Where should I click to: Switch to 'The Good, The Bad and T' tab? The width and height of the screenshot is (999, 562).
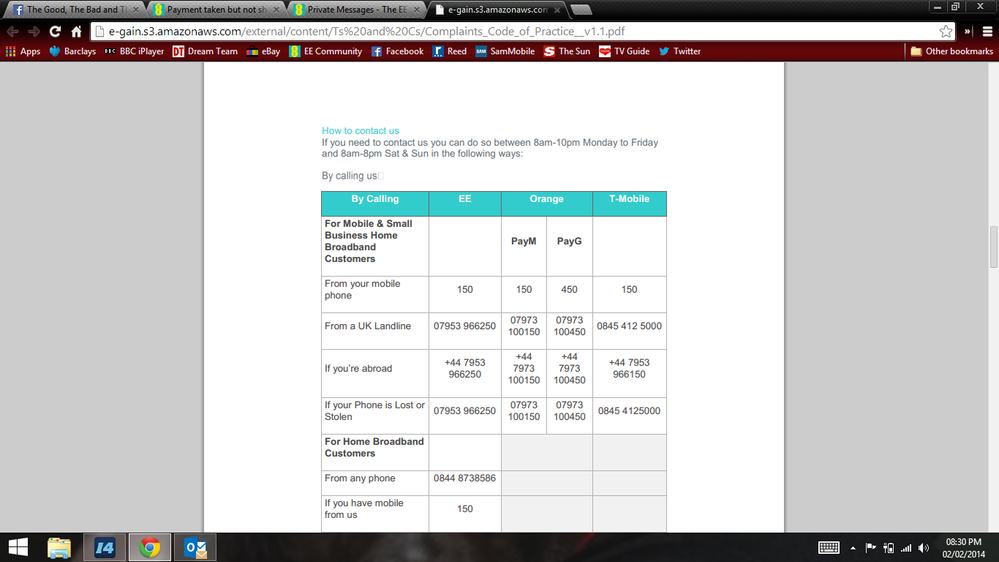pos(75,10)
